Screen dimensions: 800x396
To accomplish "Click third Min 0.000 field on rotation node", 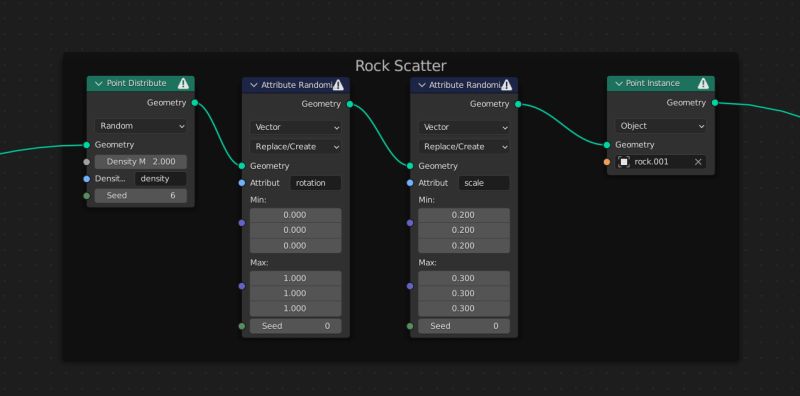I will 295,245.
